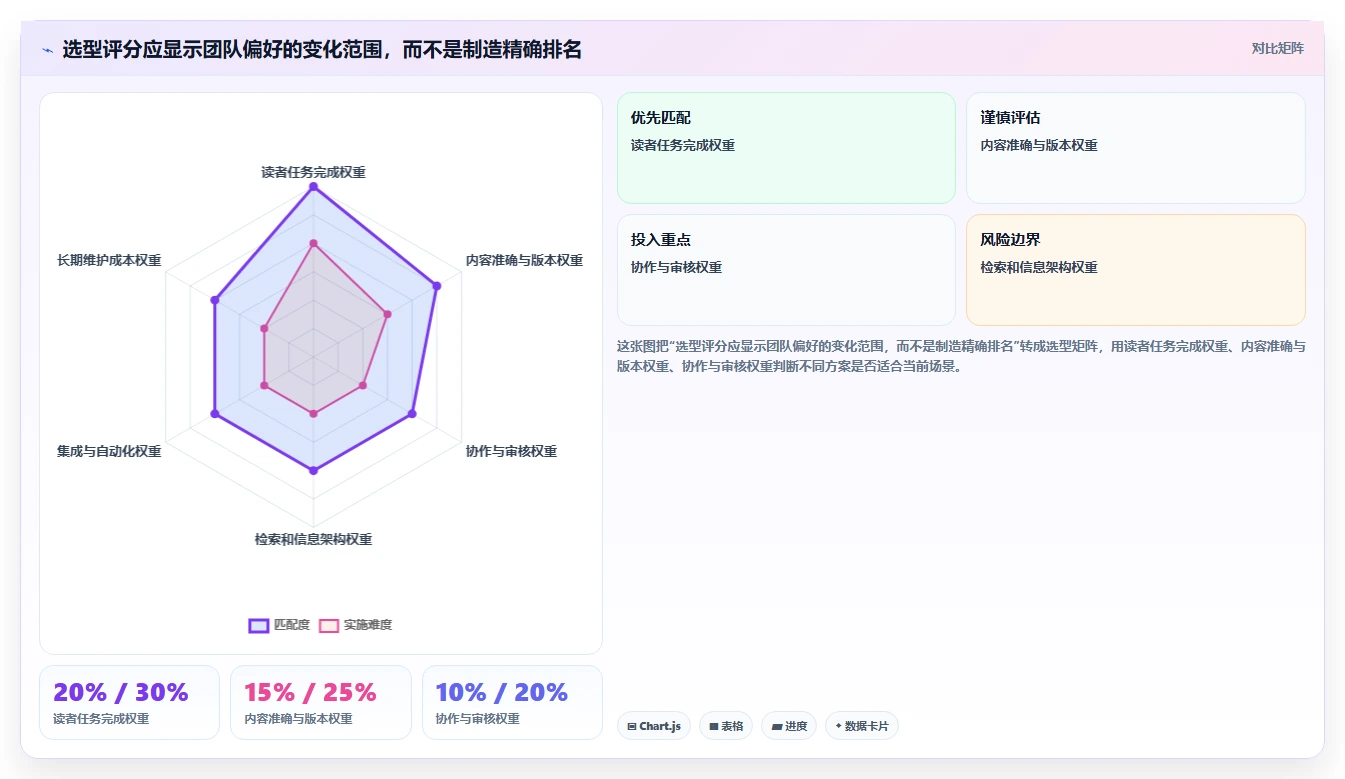Open the 投入重点 card
This screenshot has height=779, width=1345.
coord(786,270)
